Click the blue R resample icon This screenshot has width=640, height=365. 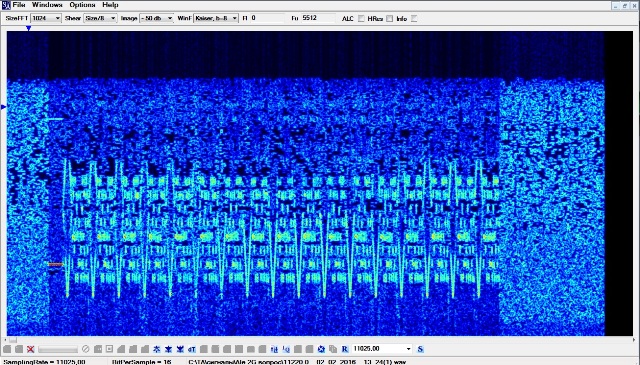click(344, 349)
